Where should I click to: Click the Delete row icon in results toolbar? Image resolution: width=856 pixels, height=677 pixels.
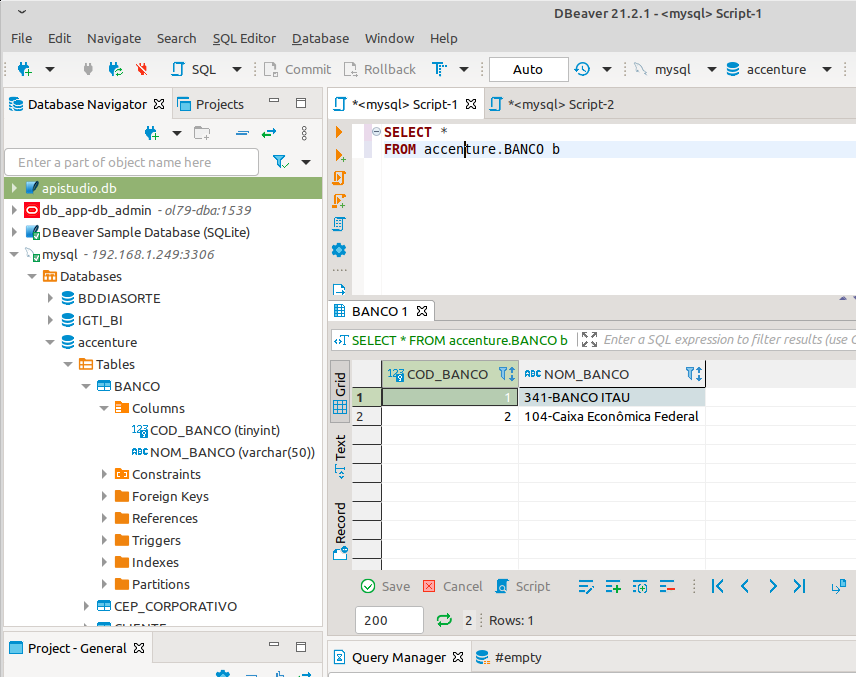tap(667, 587)
